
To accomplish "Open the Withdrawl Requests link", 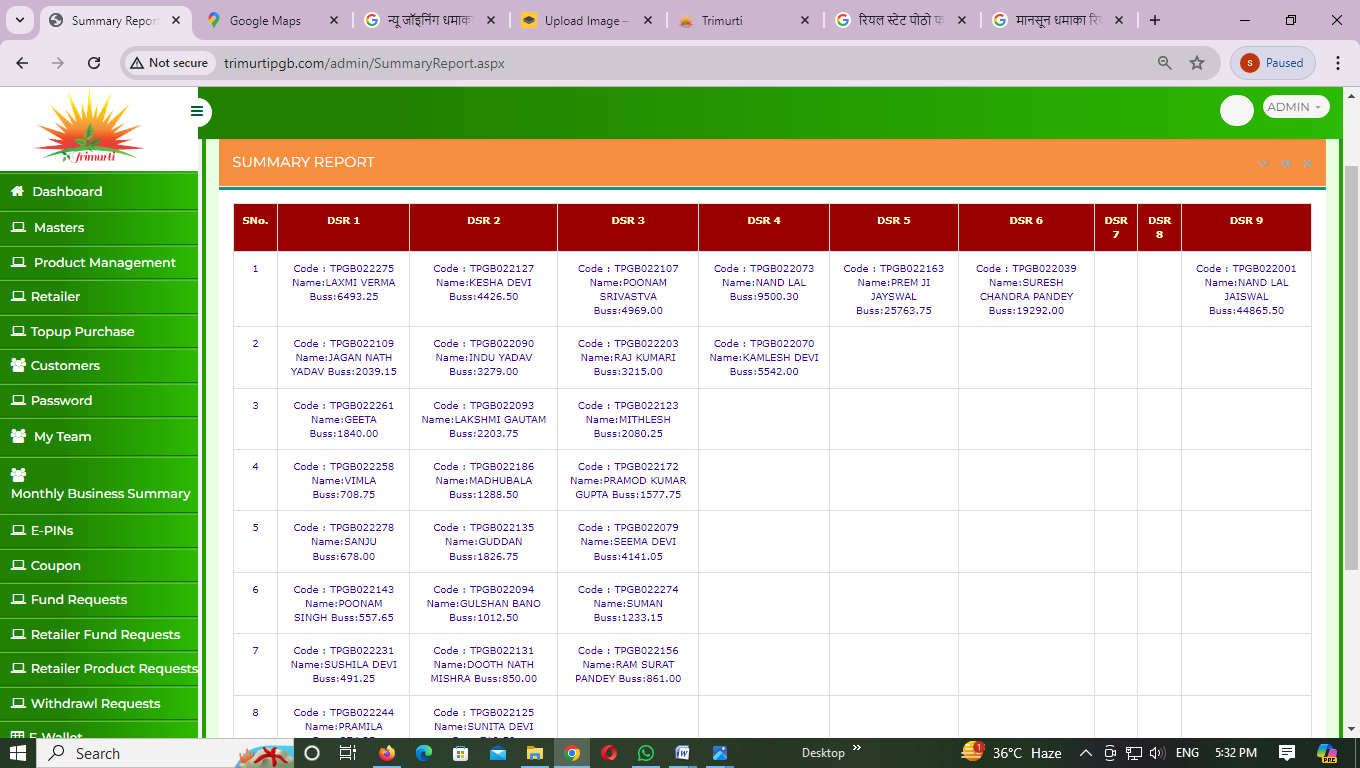I will 95,704.
